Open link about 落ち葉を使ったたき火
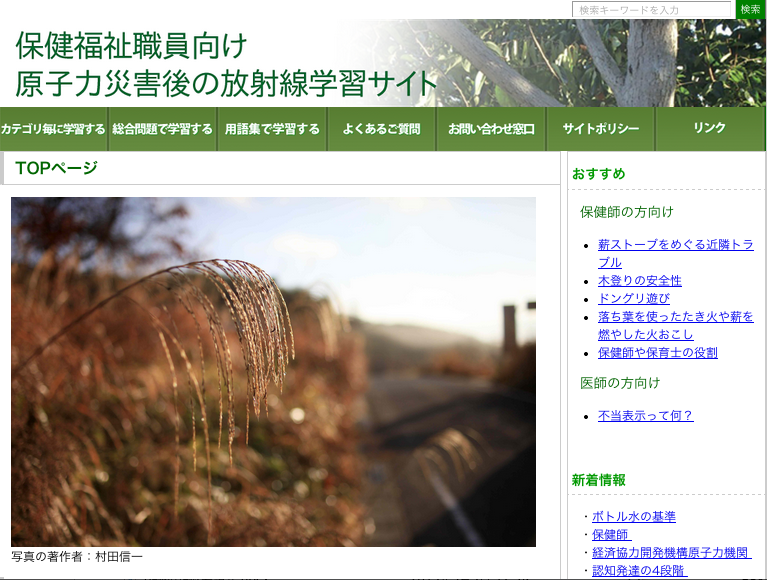The height and width of the screenshot is (580, 767). (675, 317)
